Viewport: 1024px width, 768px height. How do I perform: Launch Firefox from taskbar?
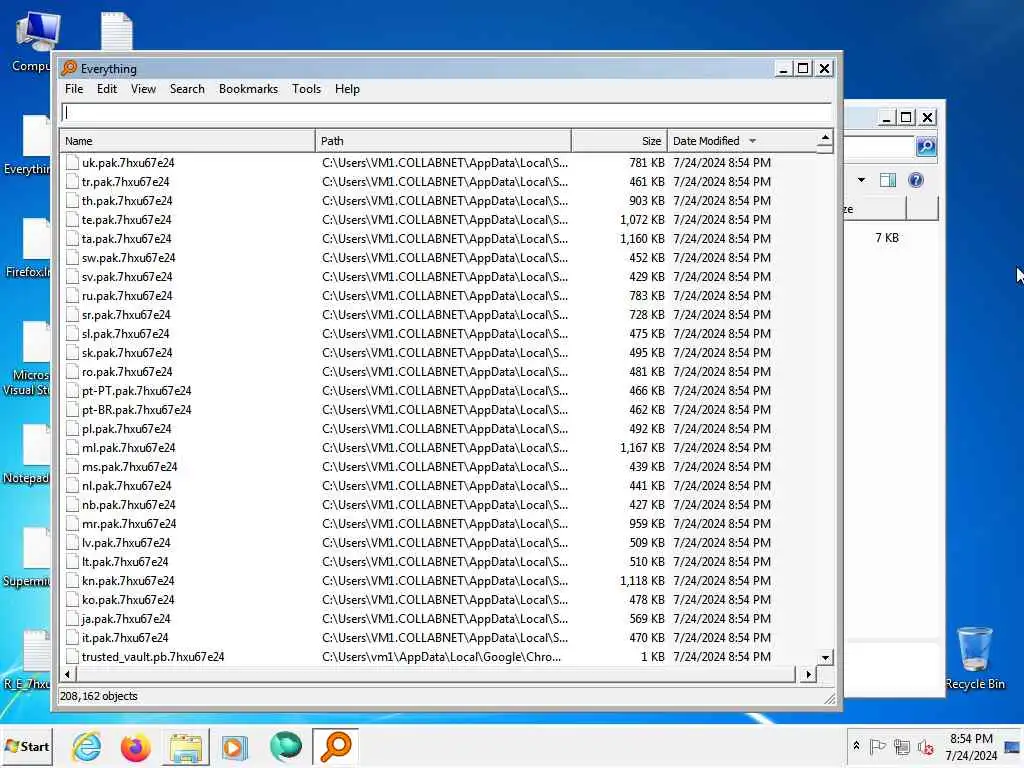[135, 747]
